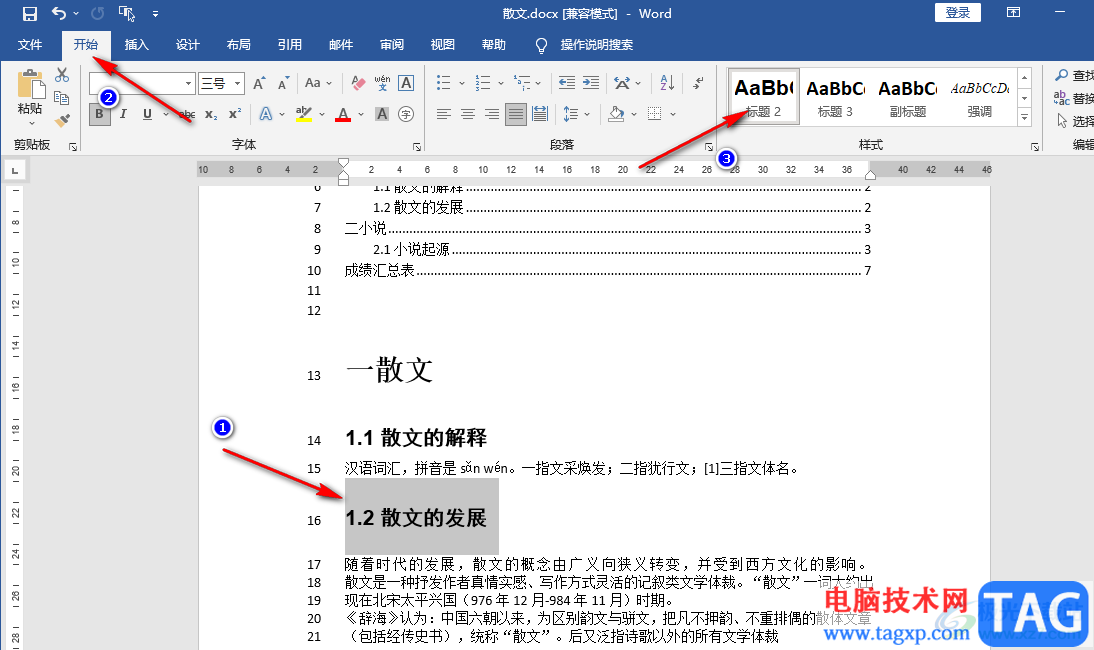Increase paragraph indent

click(x=591, y=83)
